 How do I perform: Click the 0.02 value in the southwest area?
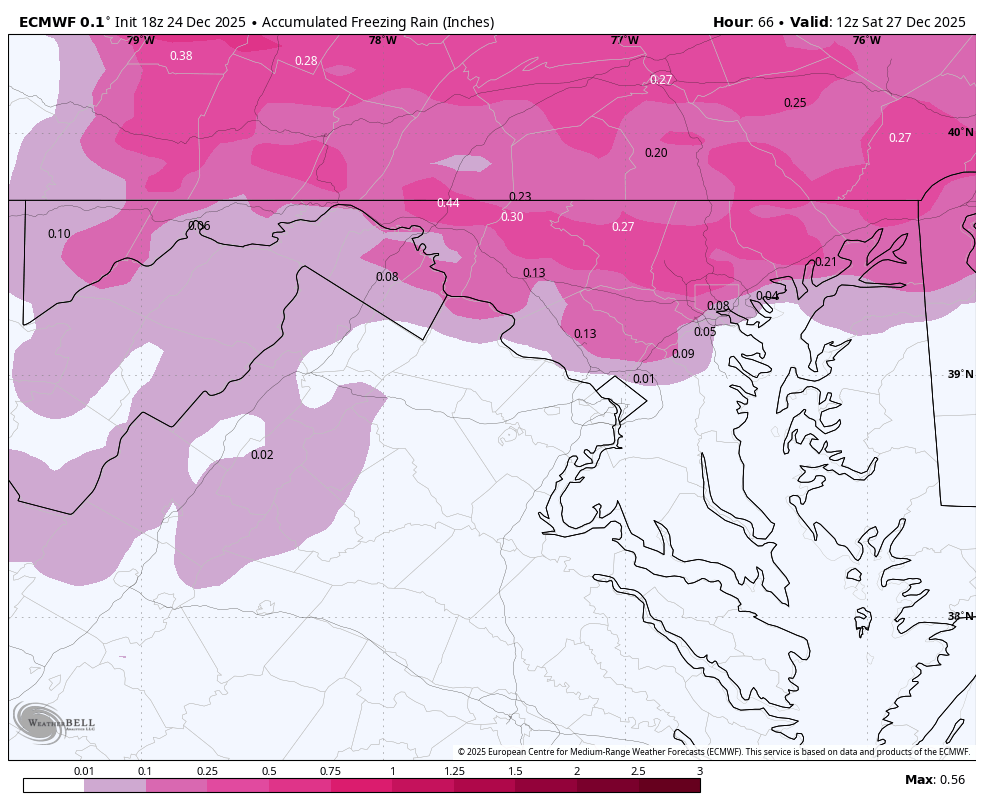(262, 455)
